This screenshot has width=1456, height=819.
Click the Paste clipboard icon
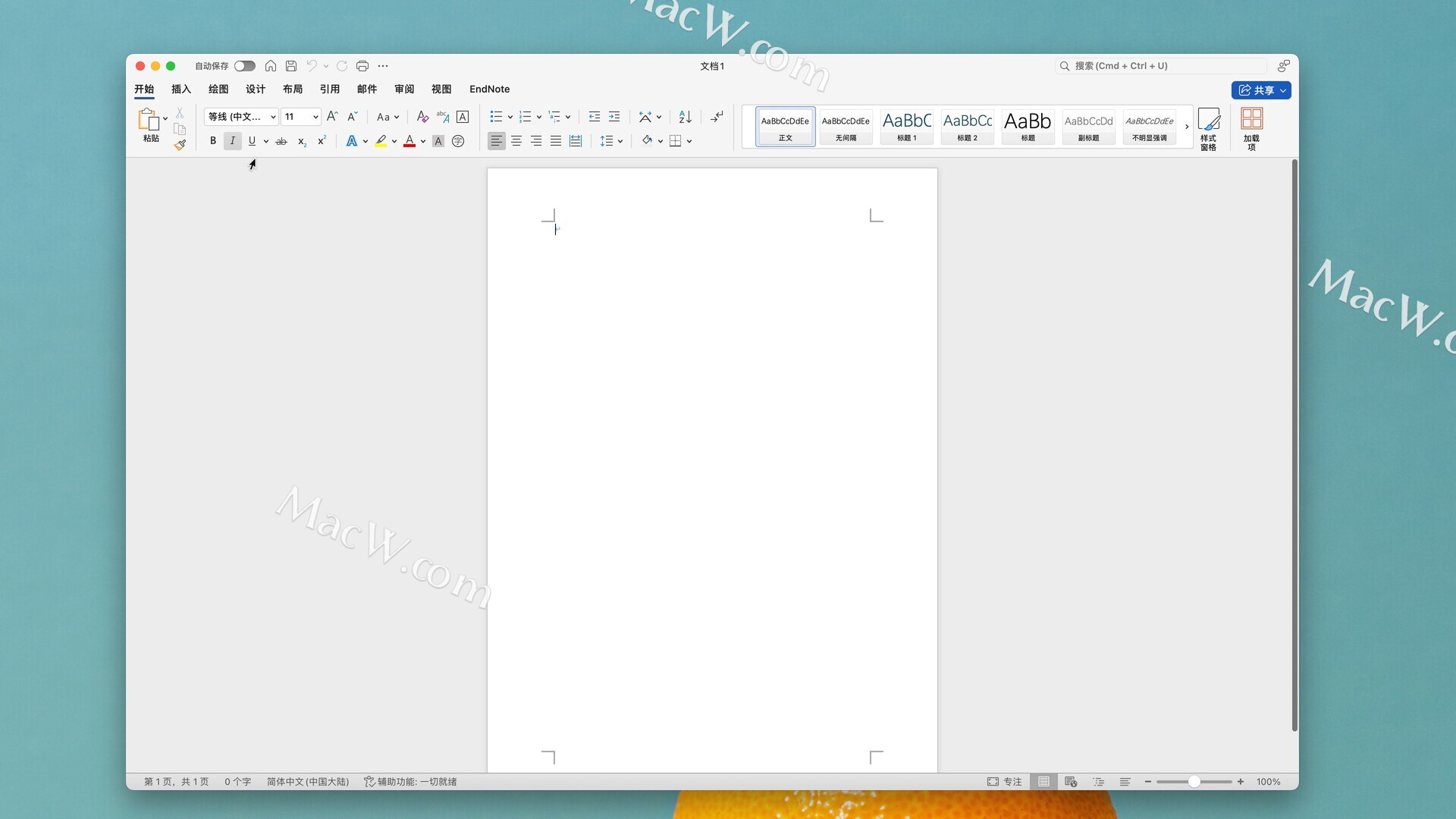(148, 119)
